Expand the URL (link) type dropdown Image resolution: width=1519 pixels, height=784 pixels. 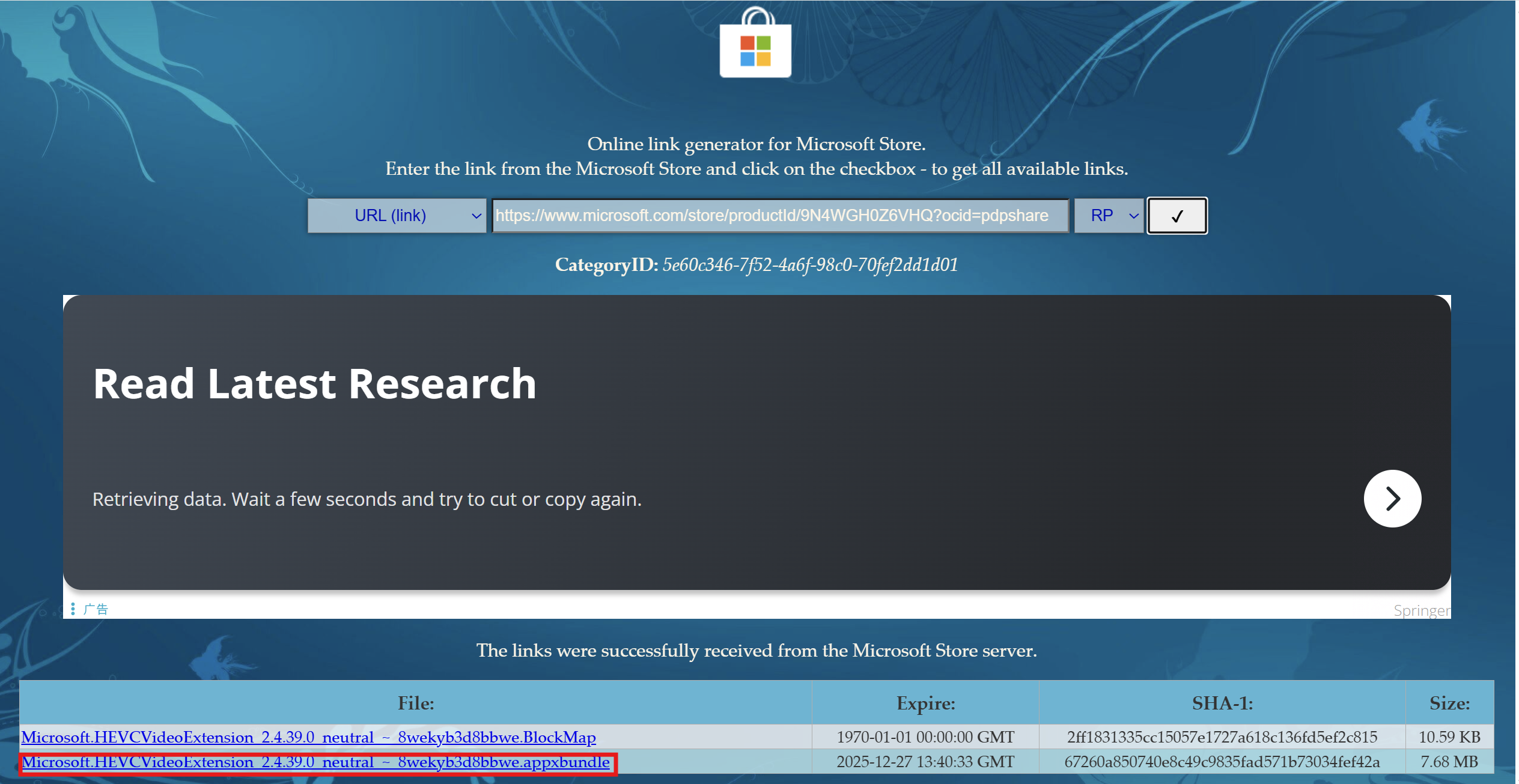[x=396, y=216]
